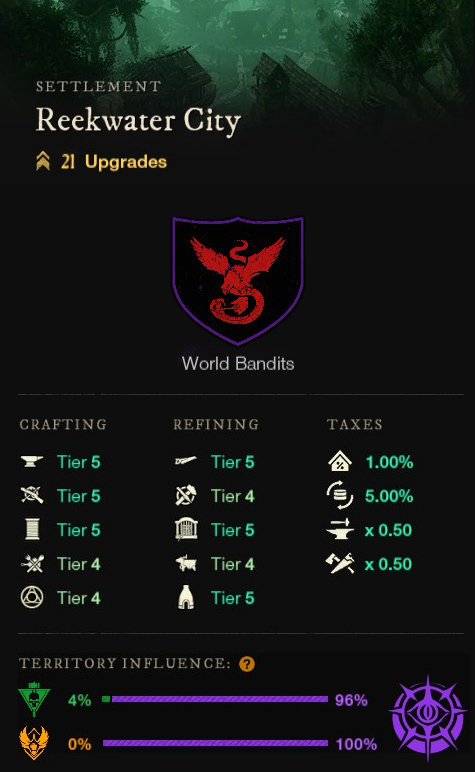Select the housing tax house icon

(x=340, y=462)
